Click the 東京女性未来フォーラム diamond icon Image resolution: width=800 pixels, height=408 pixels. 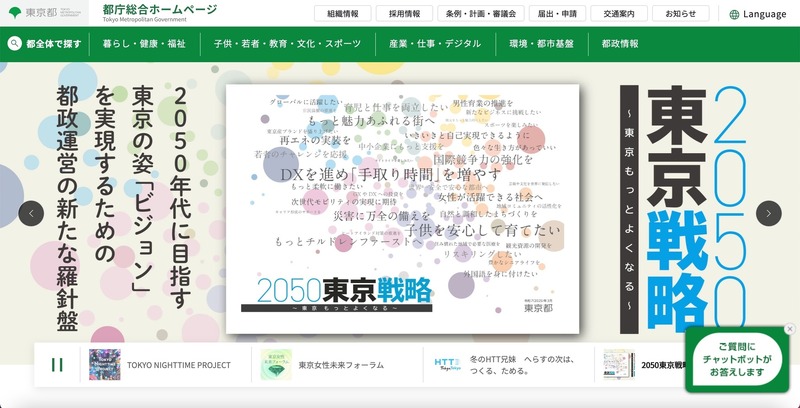tap(274, 366)
